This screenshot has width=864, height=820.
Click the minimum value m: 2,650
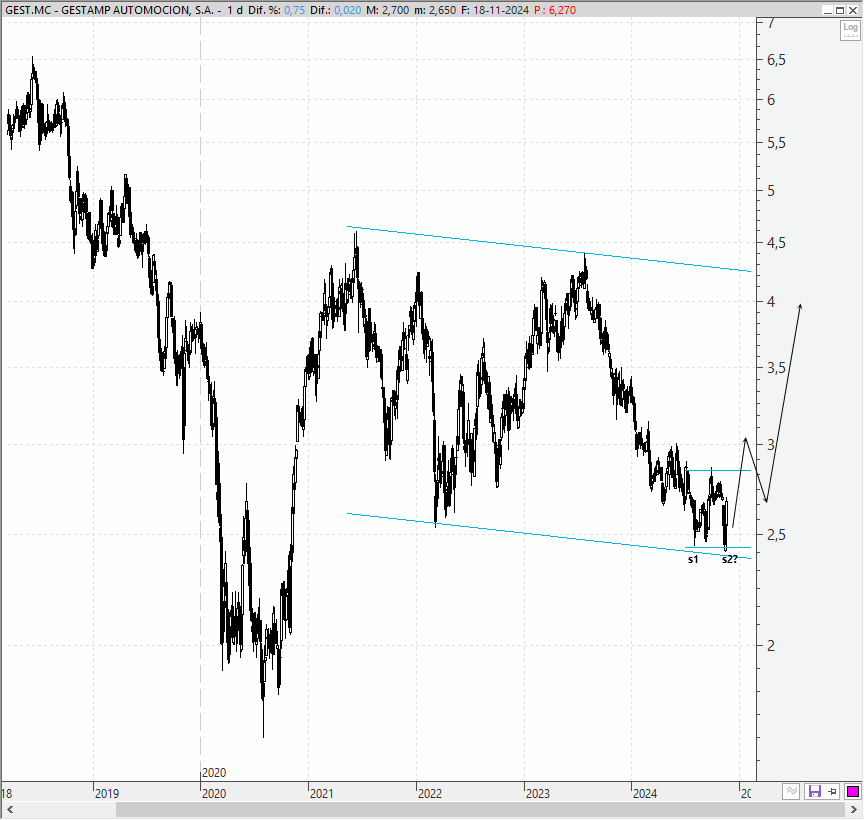click(x=434, y=10)
